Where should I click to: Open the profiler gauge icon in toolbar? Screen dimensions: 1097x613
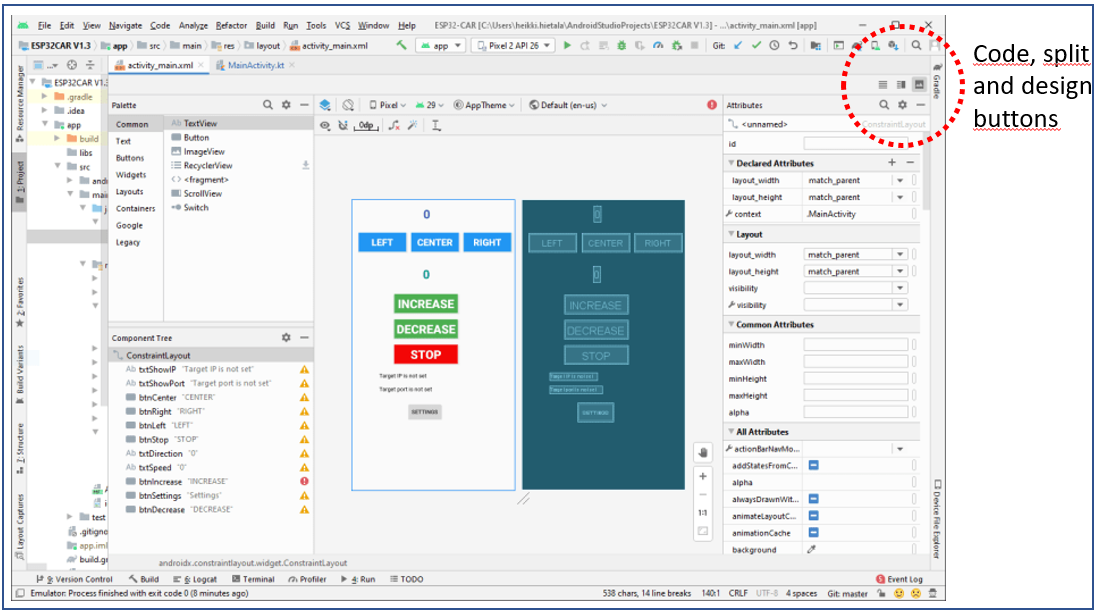[x=658, y=45]
